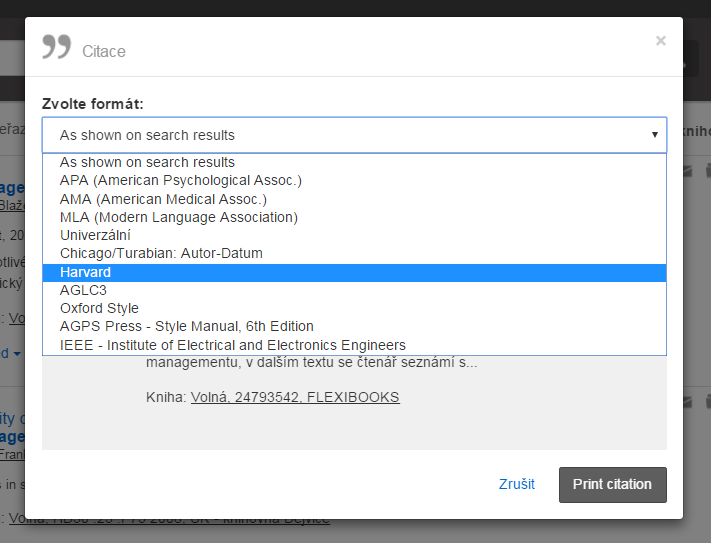Click the quotation mark Citace icon
This screenshot has height=543, width=711.
[57, 47]
